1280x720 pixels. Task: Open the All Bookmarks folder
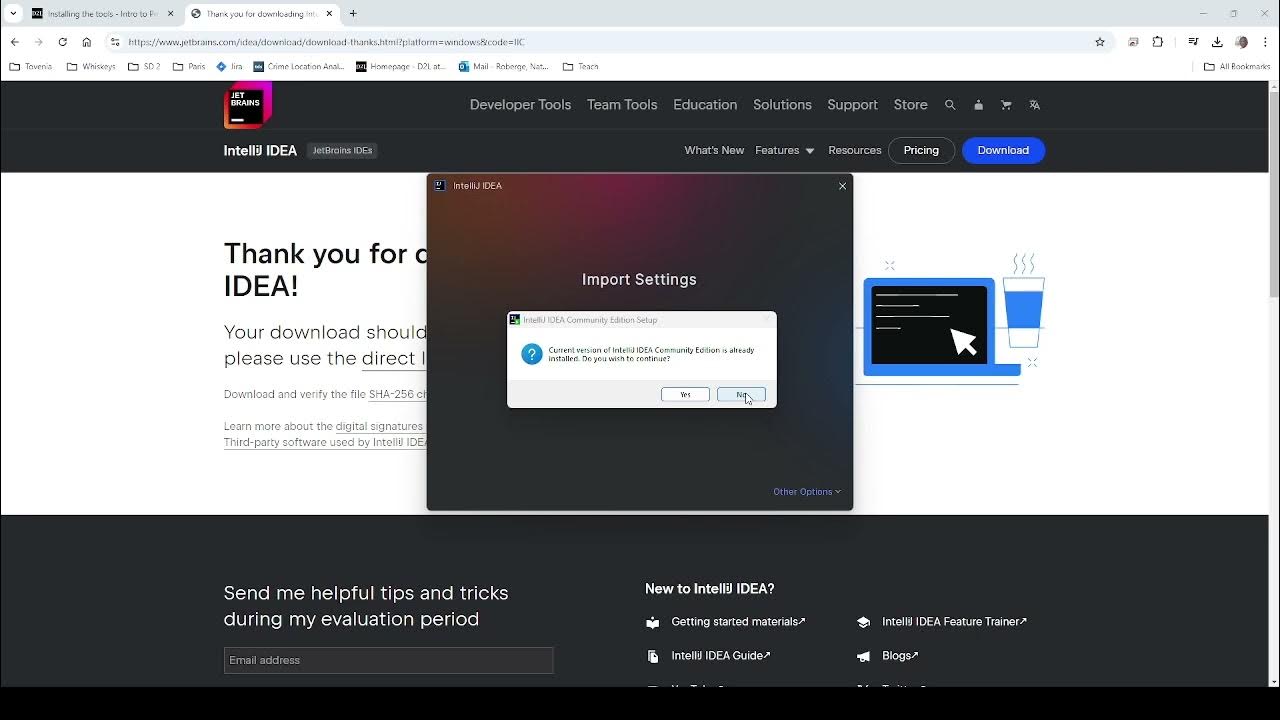(1237, 67)
